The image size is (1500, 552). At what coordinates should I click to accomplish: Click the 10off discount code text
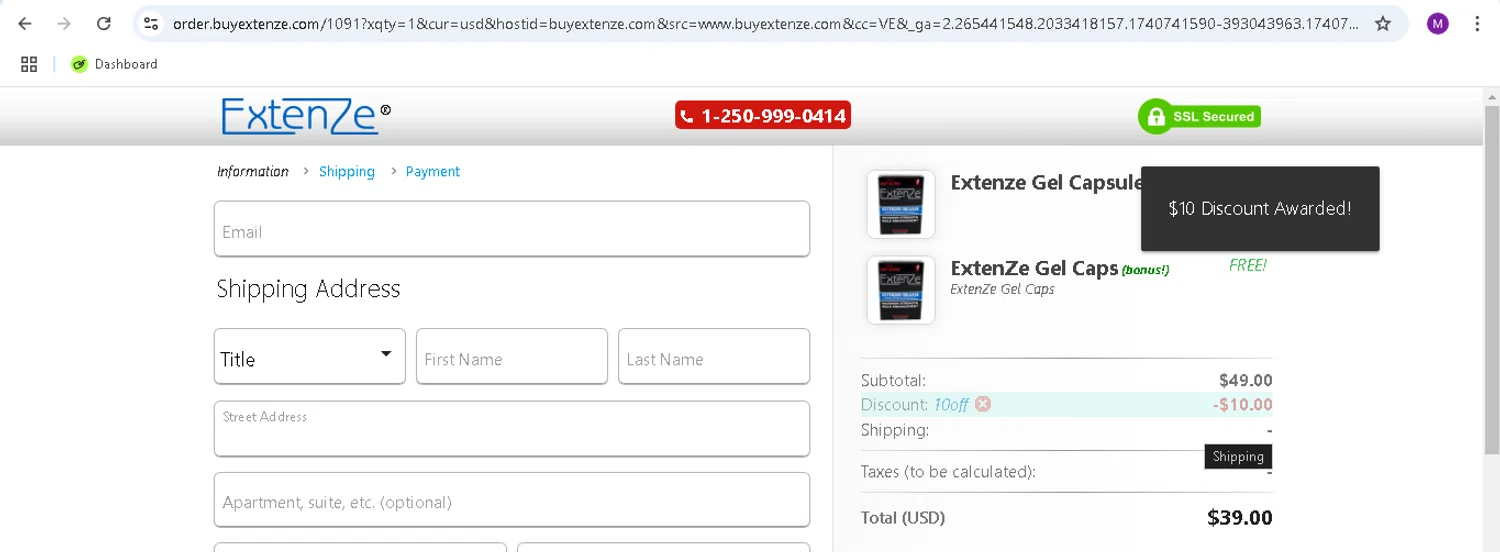[x=951, y=405]
